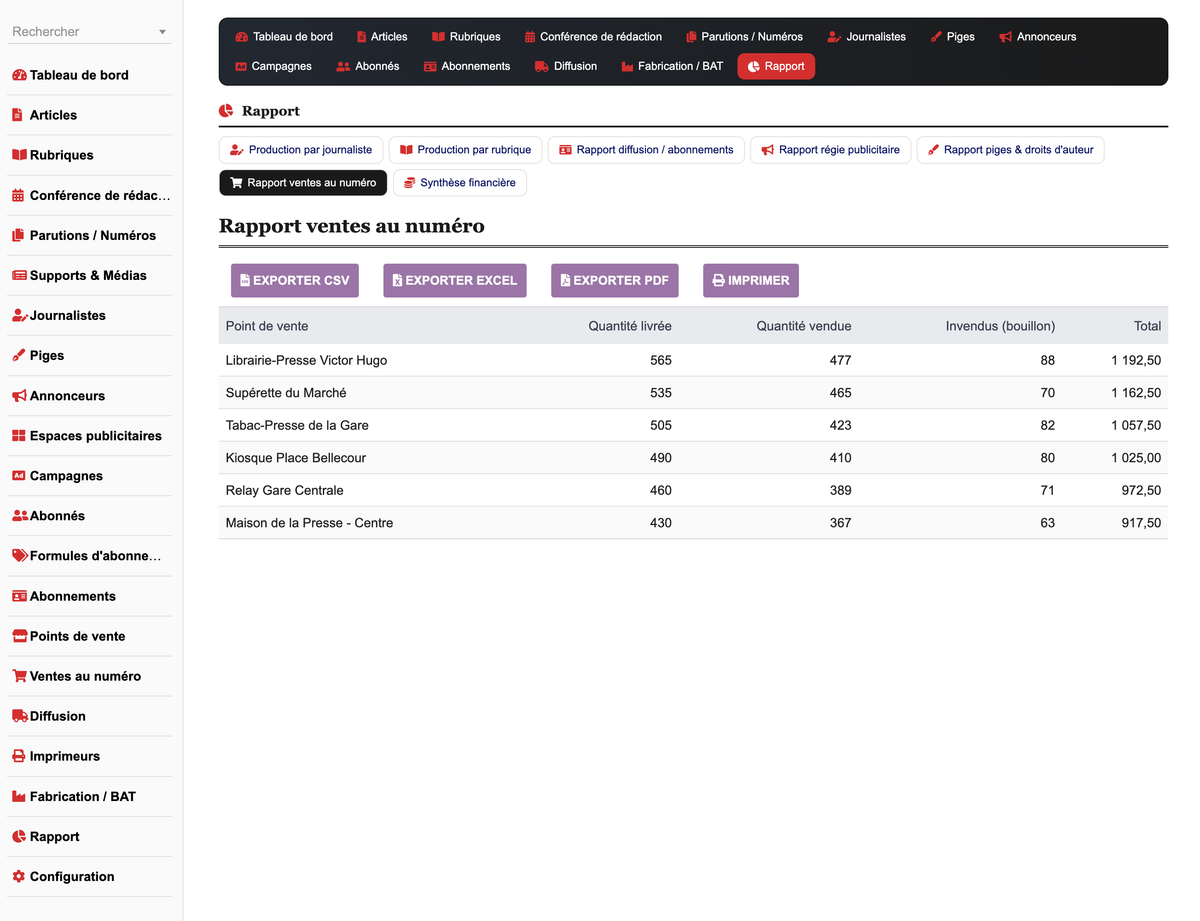
Task: Click the Piges pen icon in sidebar
Action: pyautogui.click(x=18, y=355)
